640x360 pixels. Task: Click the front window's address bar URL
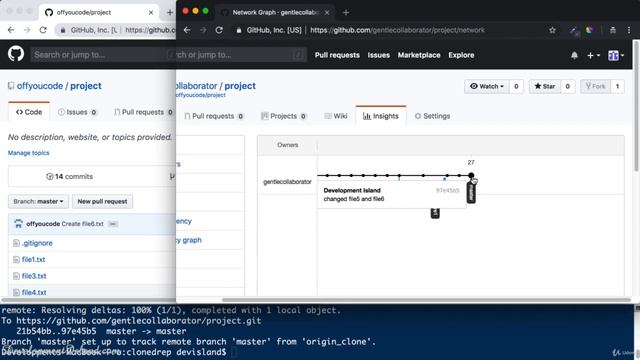pyautogui.click(x=397, y=30)
